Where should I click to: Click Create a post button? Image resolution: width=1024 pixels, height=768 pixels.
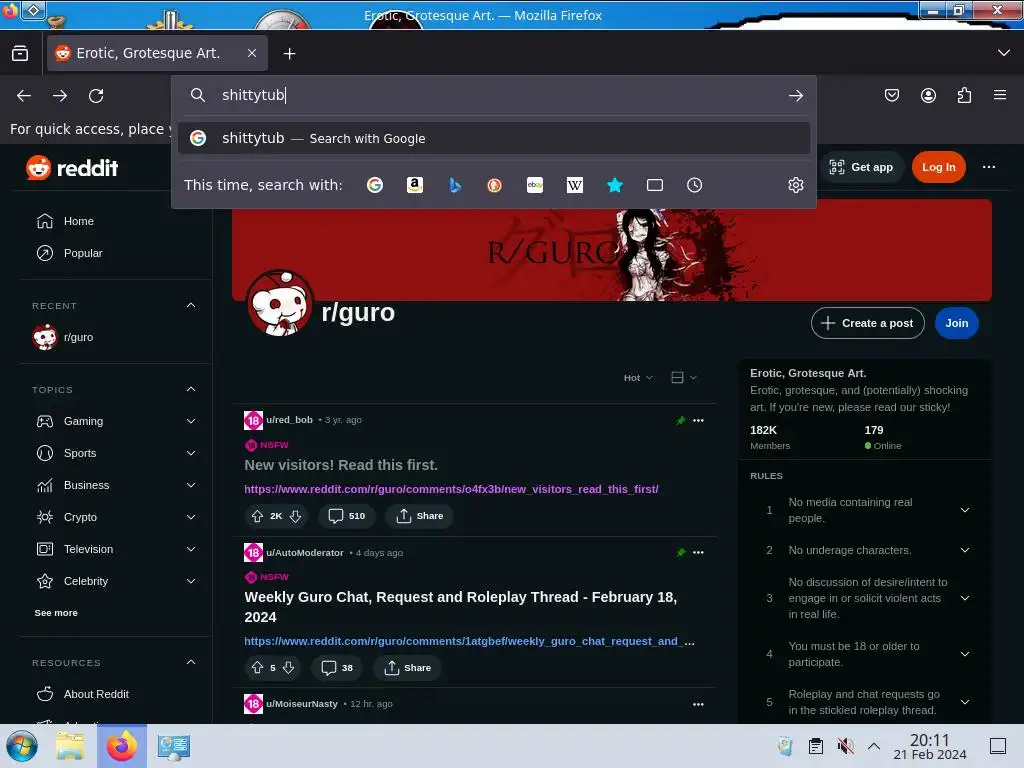tap(867, 323)
